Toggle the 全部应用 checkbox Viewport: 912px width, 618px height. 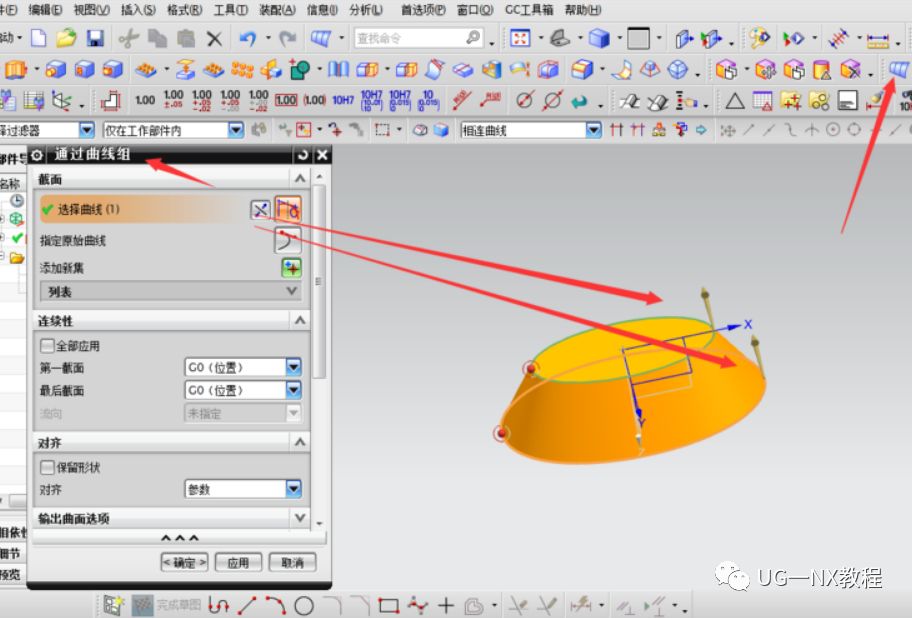point(47,346)
